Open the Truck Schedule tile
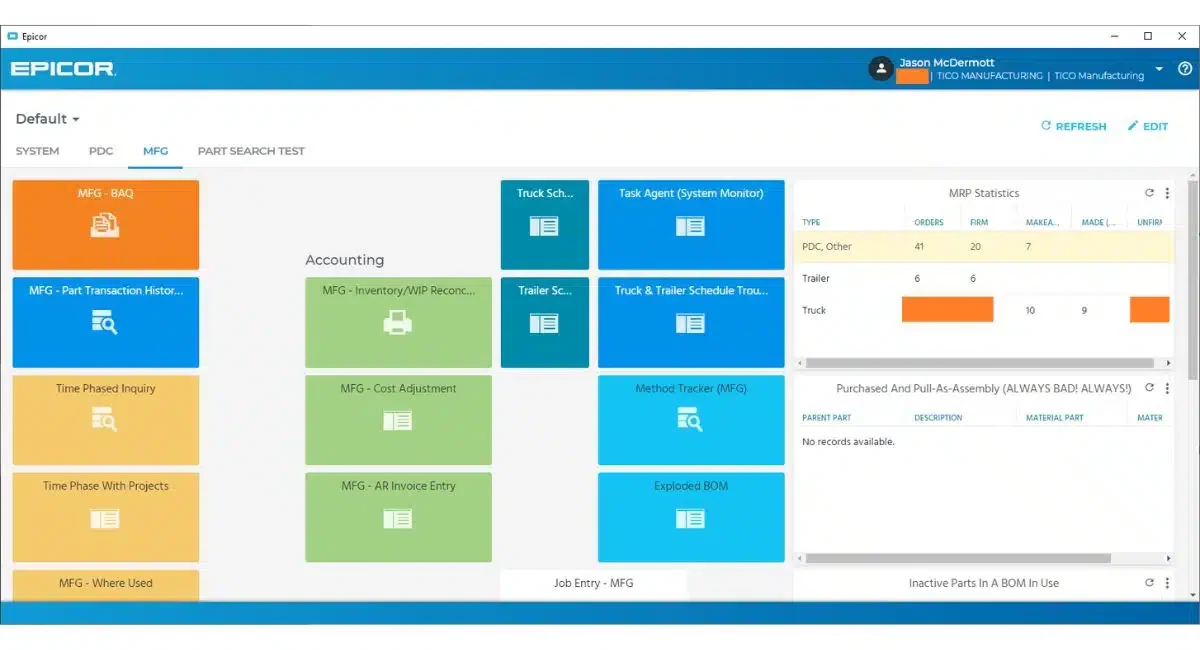This screenshot has height=650, width=1200. point(545,225)
